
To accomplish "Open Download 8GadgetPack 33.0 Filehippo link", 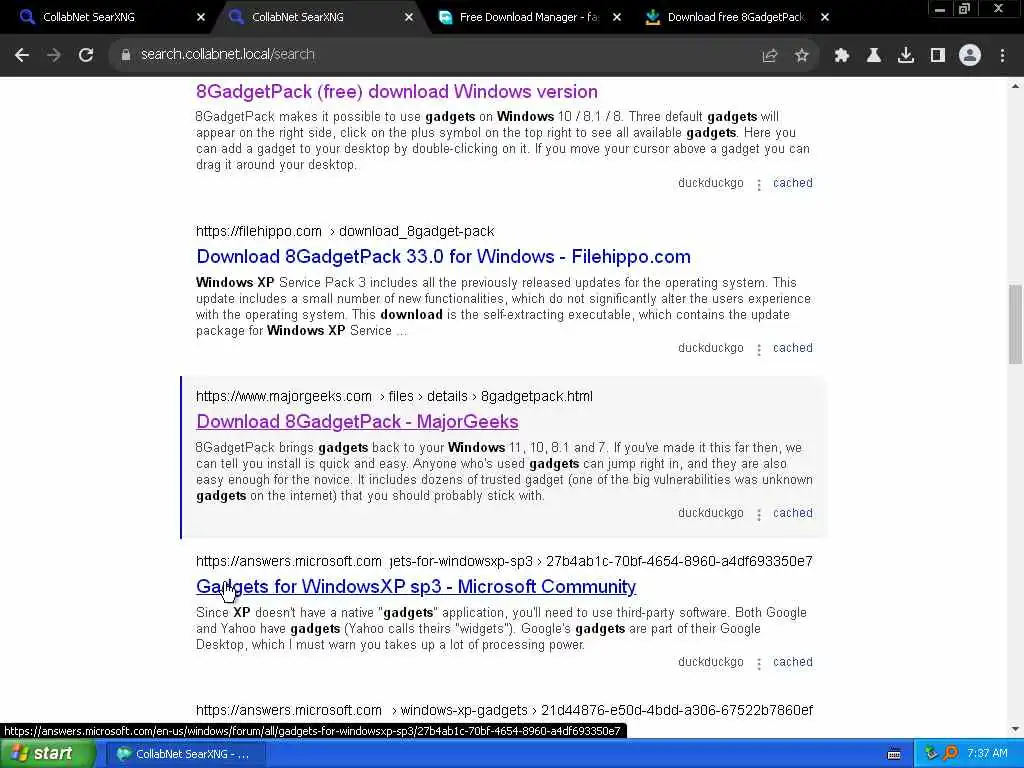I will click(x=443, y=257).
